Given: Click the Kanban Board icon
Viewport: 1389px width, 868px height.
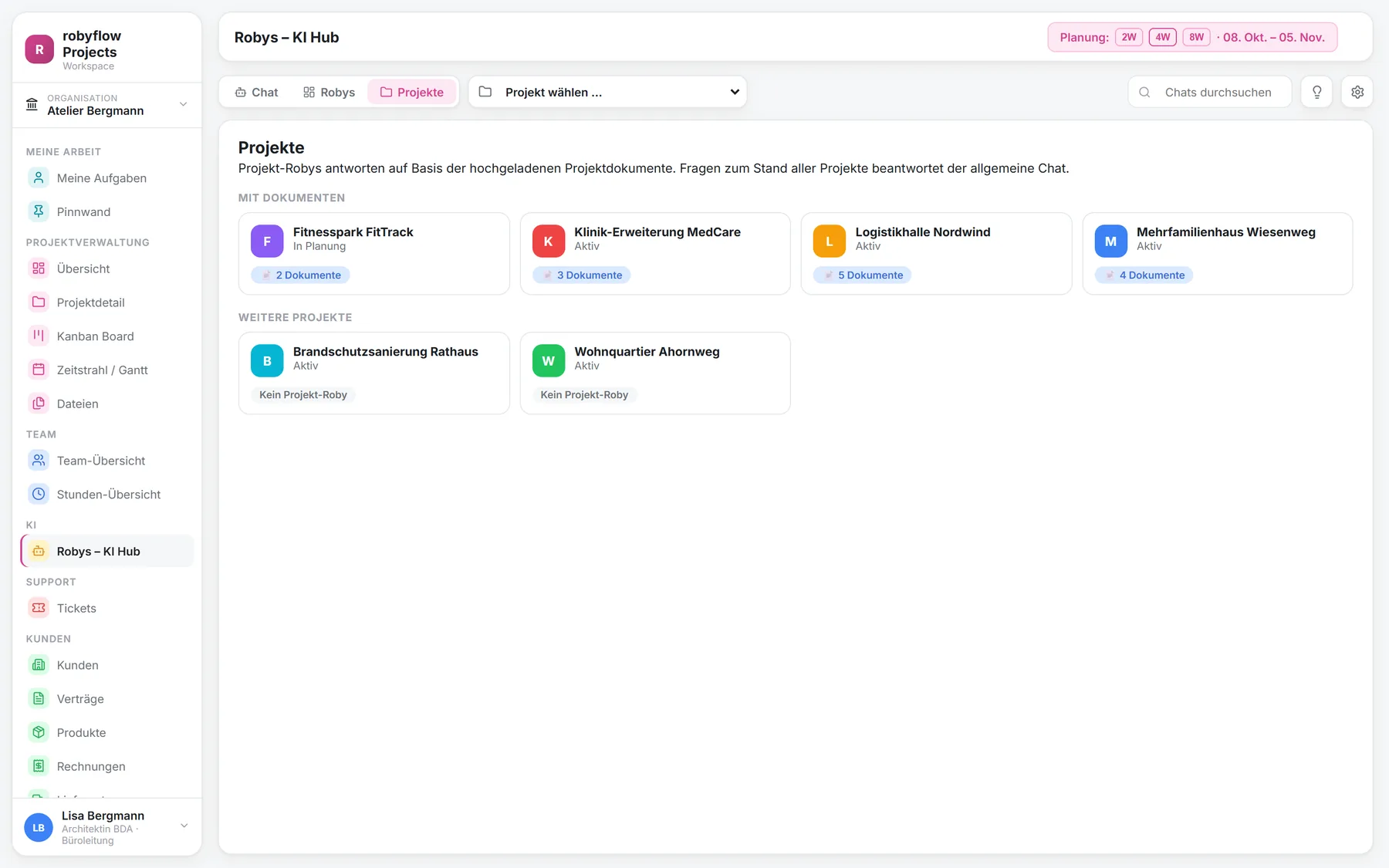Looking at the screenshot, I should (x=39, y=336).
